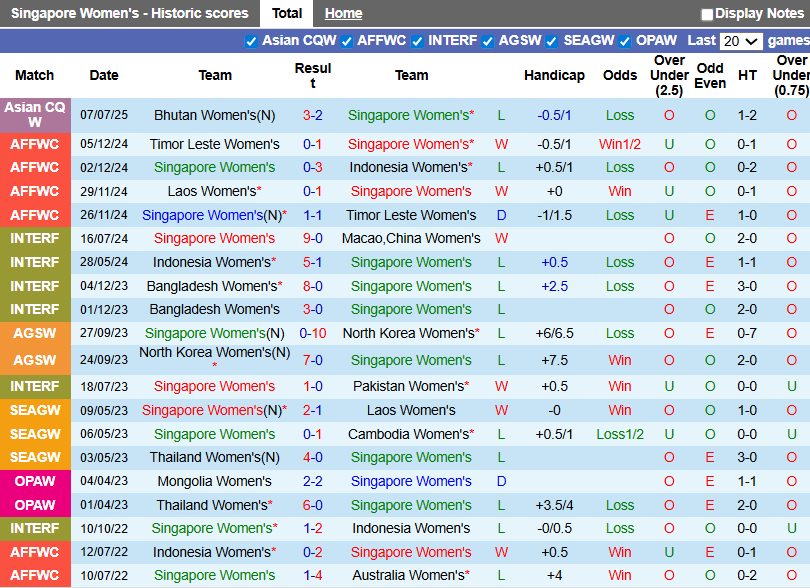Click the Odds column header
The image size is (810, 588).
[620, 75]
